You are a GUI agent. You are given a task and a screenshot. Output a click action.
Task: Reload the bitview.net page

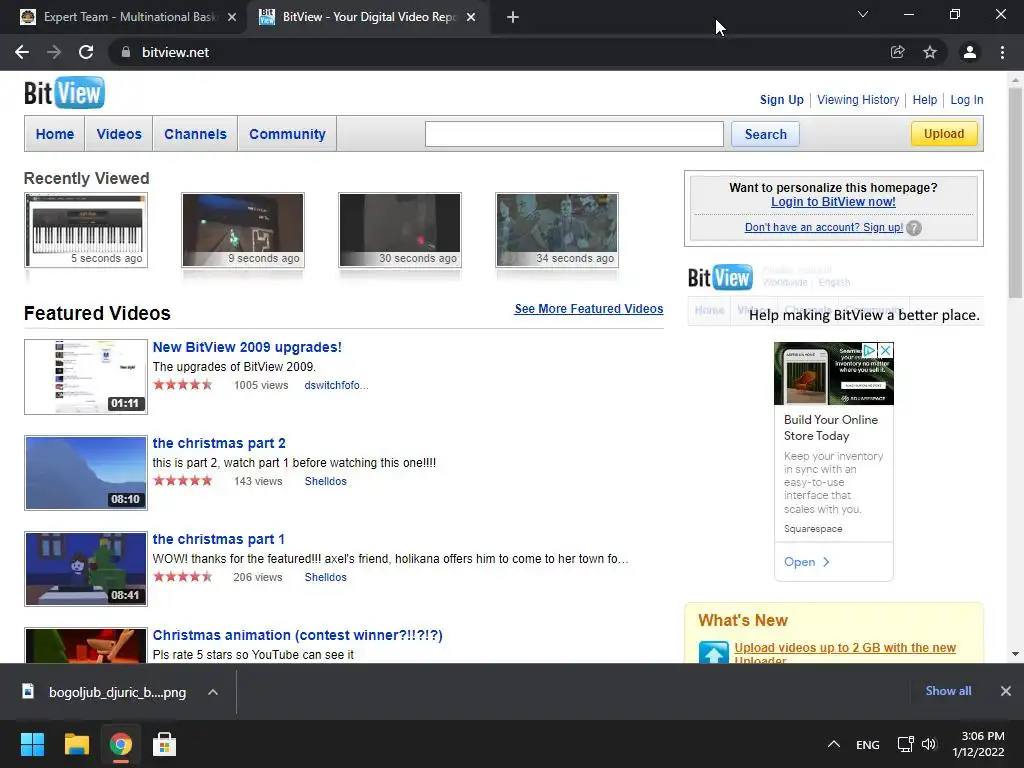86,52
